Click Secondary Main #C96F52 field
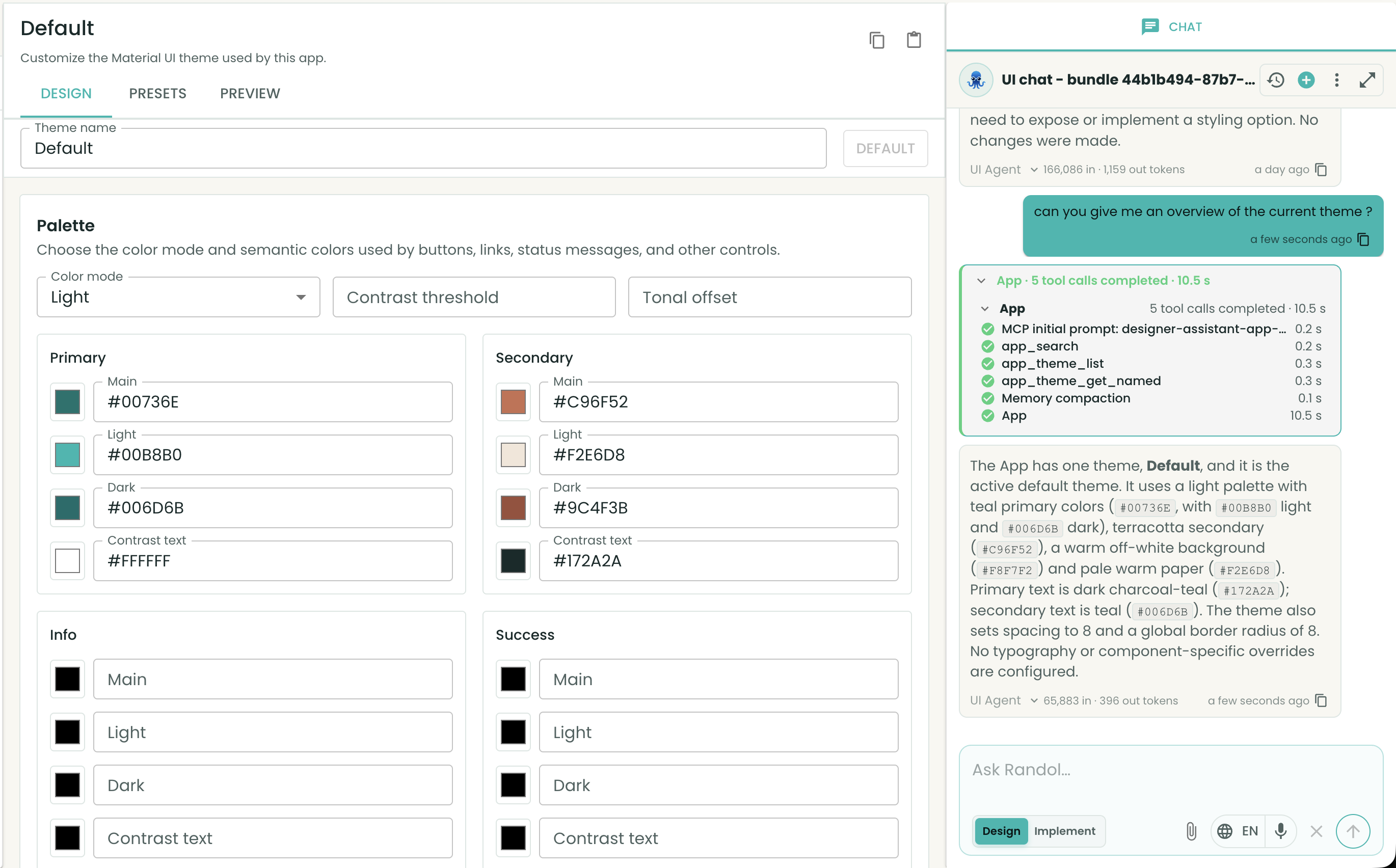Screen dimensions: 1396x868 pos(719,402)
